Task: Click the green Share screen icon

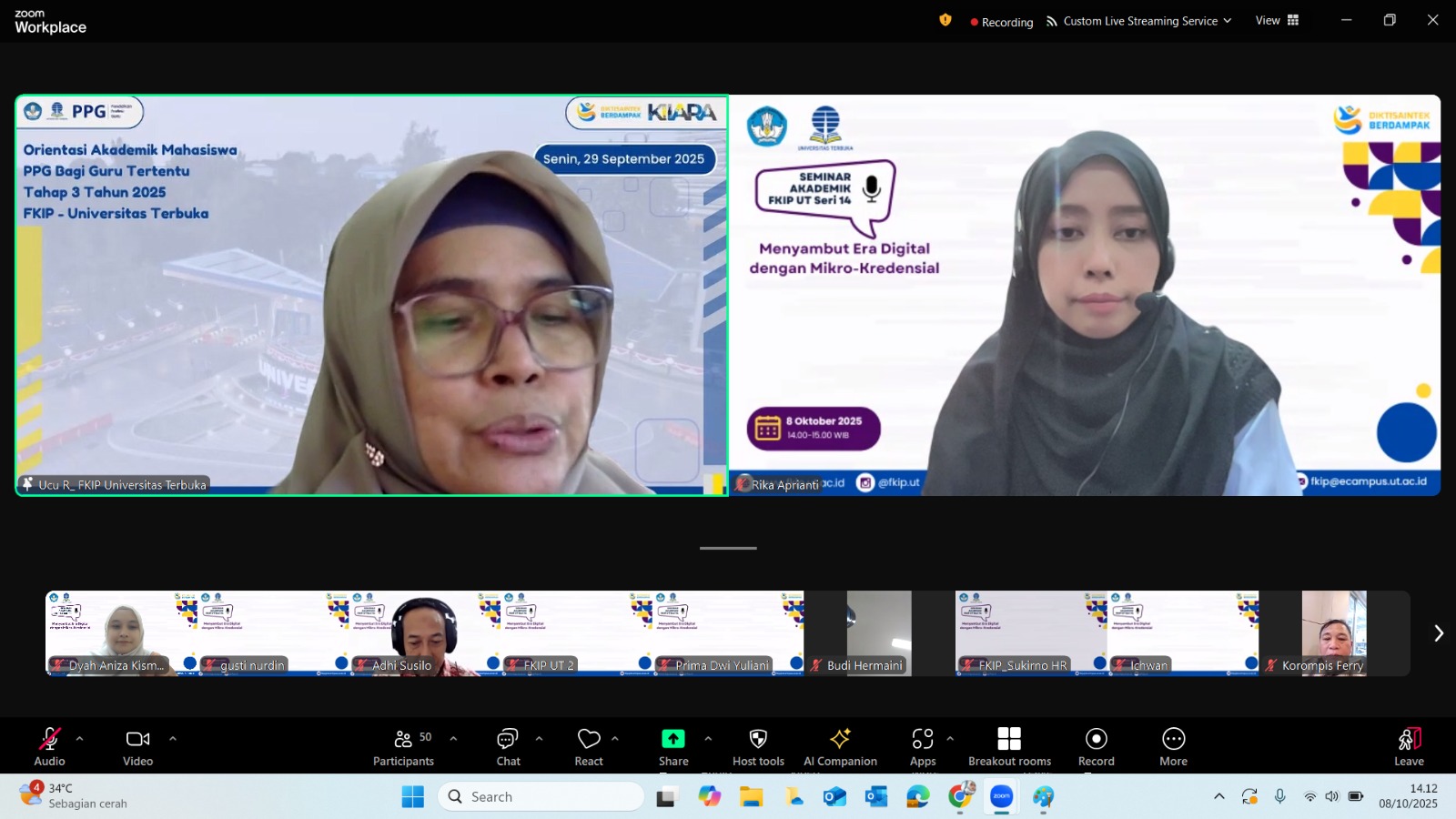Action: point(672,738)
